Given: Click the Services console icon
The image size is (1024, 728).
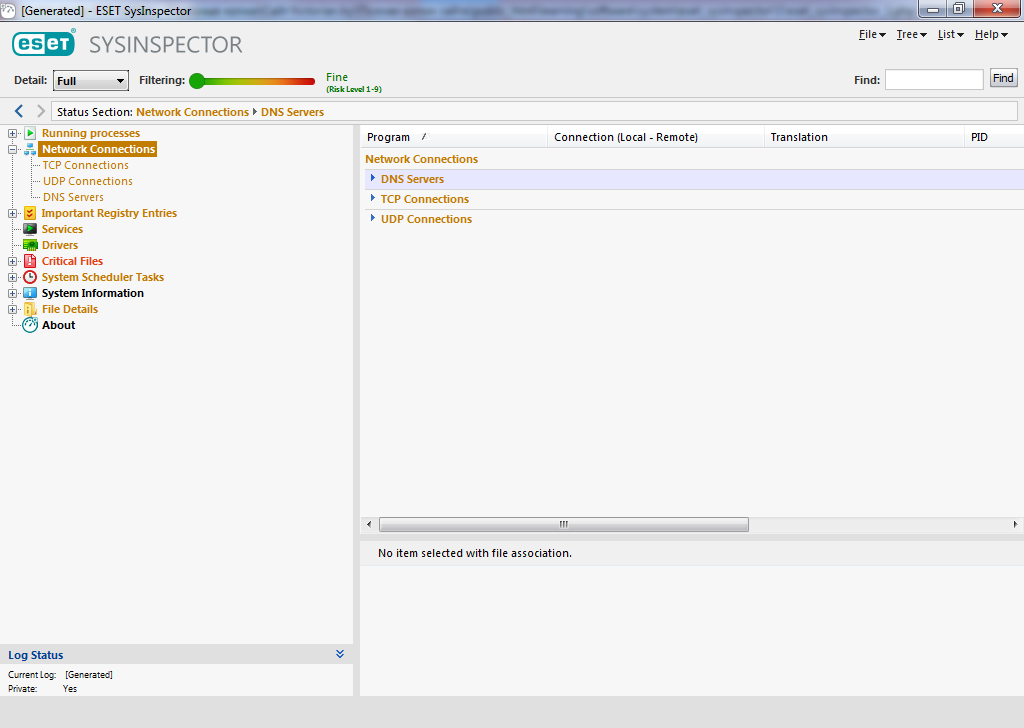Looking at the screenshot, I should pos(30,229).
